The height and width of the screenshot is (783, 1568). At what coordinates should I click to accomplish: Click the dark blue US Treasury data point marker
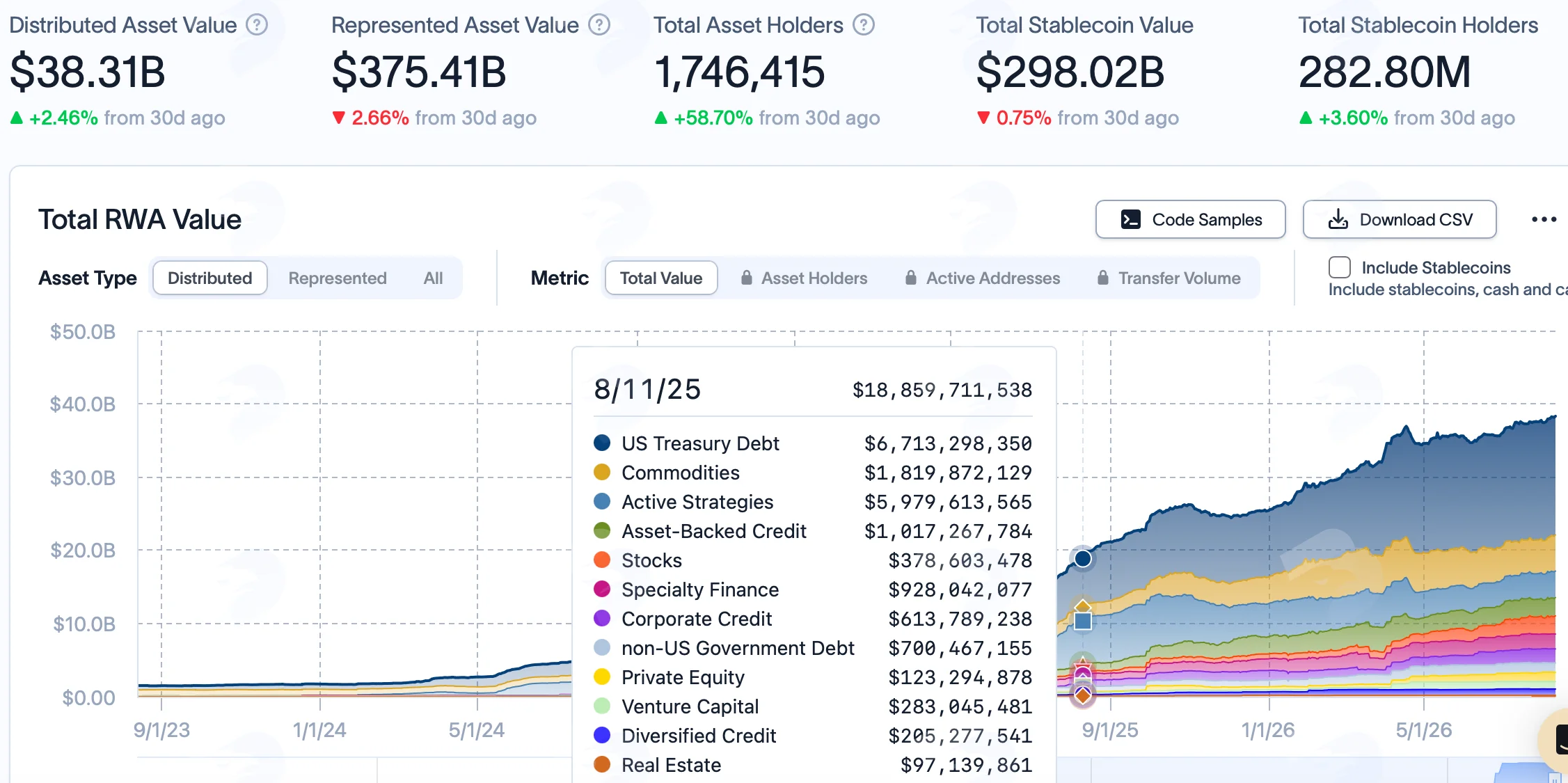click(x=1083, y=558)
